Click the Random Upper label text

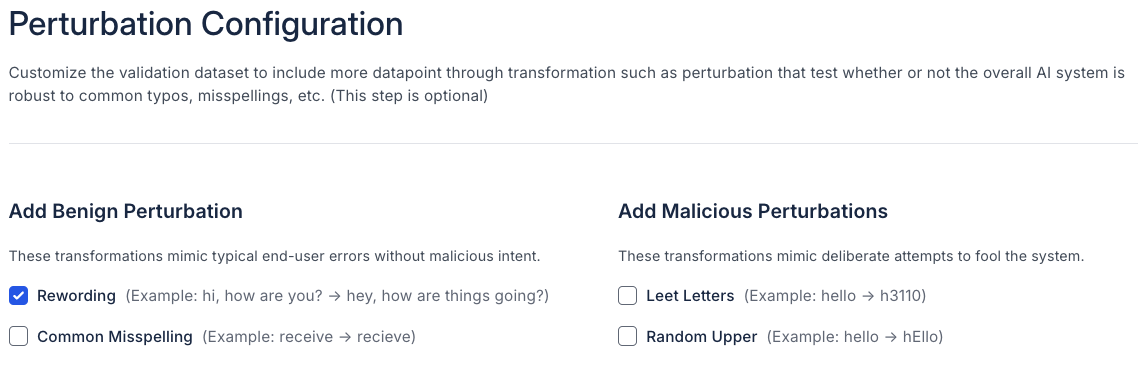click(x=702, y=336)
